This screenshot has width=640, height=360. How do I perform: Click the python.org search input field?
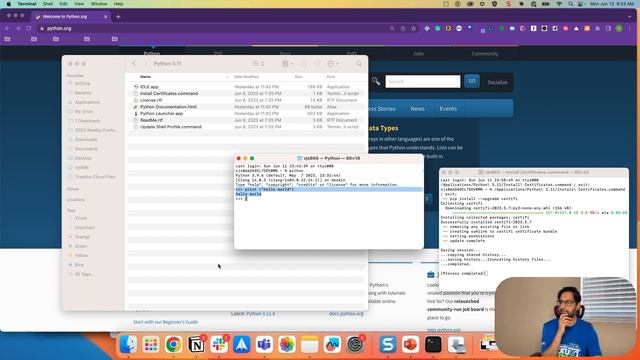click(422, 81)
